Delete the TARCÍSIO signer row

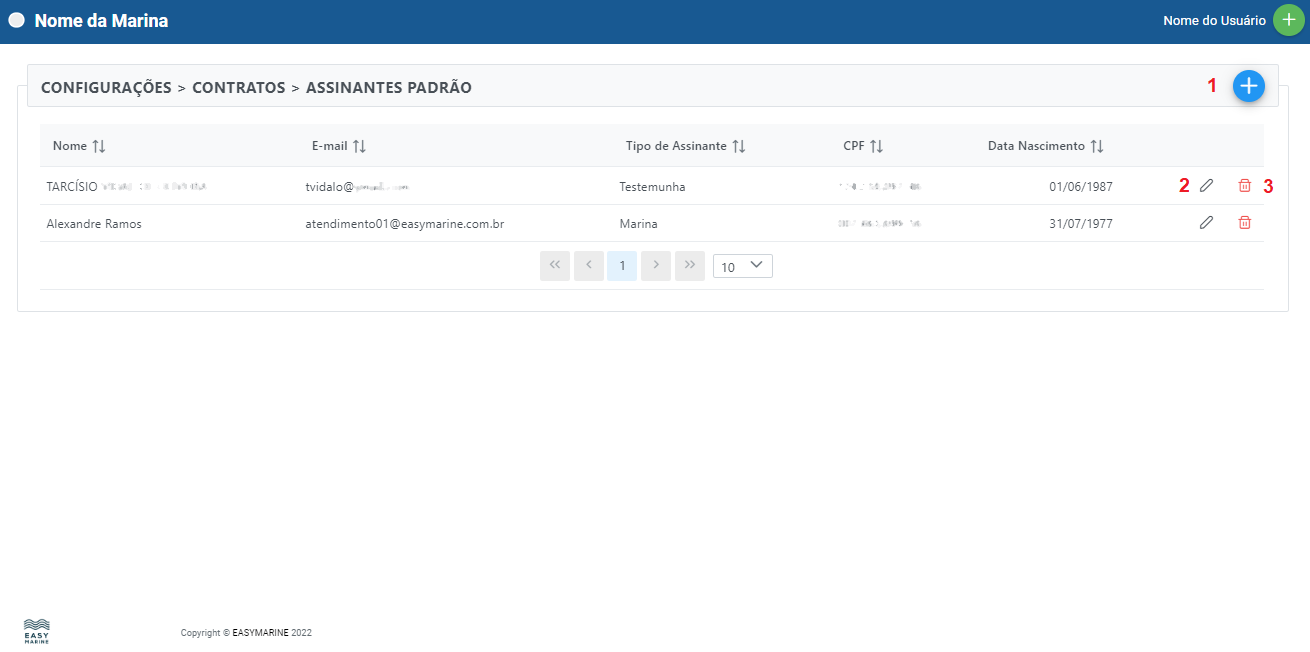tap(1244, 185)
